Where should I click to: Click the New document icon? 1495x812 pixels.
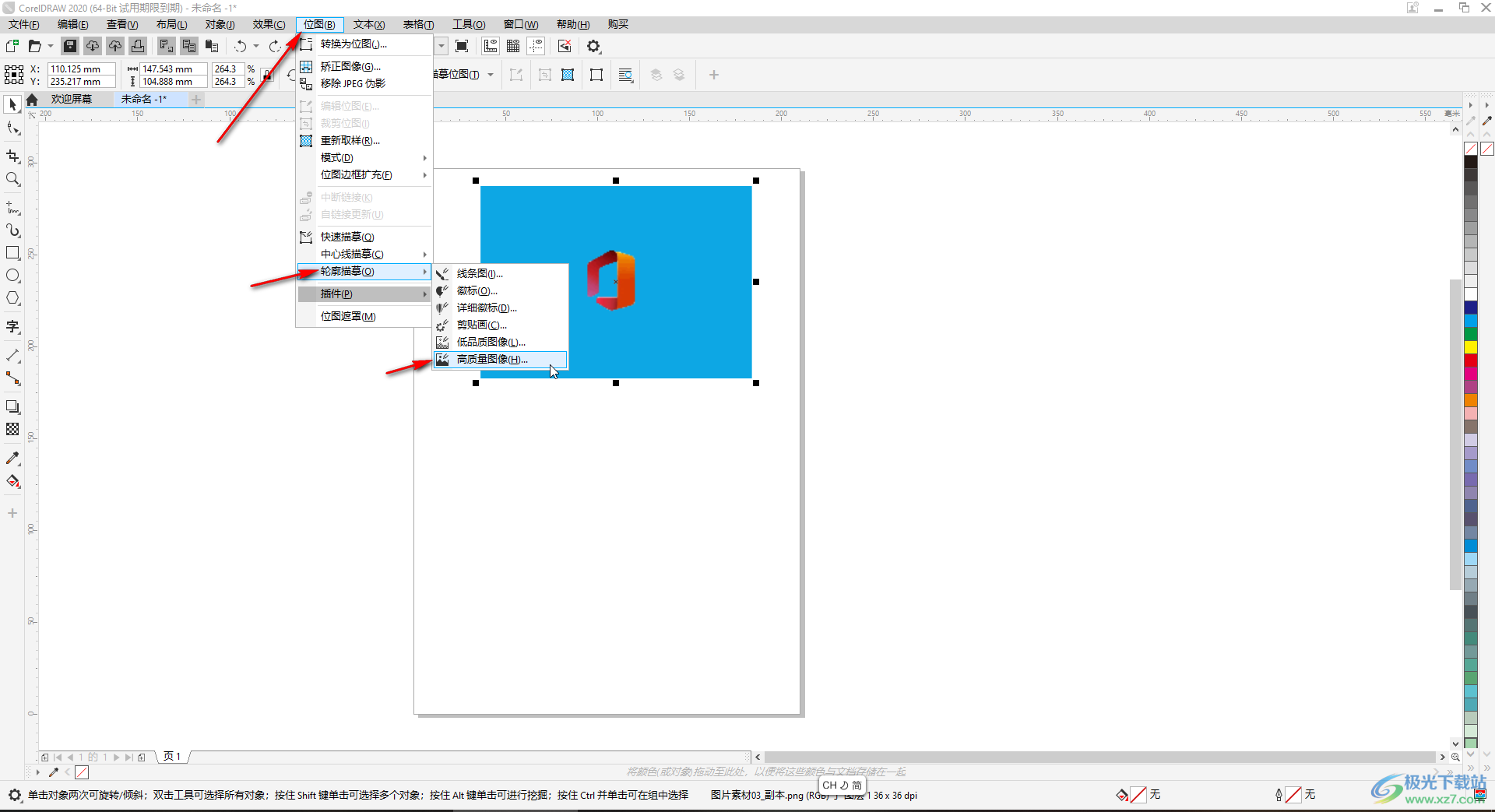(12, 46)
